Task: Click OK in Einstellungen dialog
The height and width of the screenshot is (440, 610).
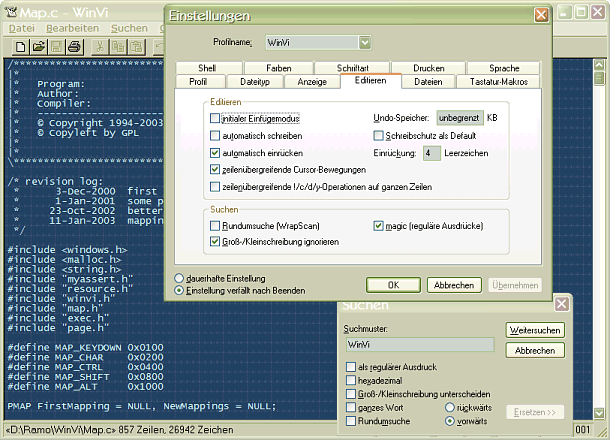Action: (393, 285)
